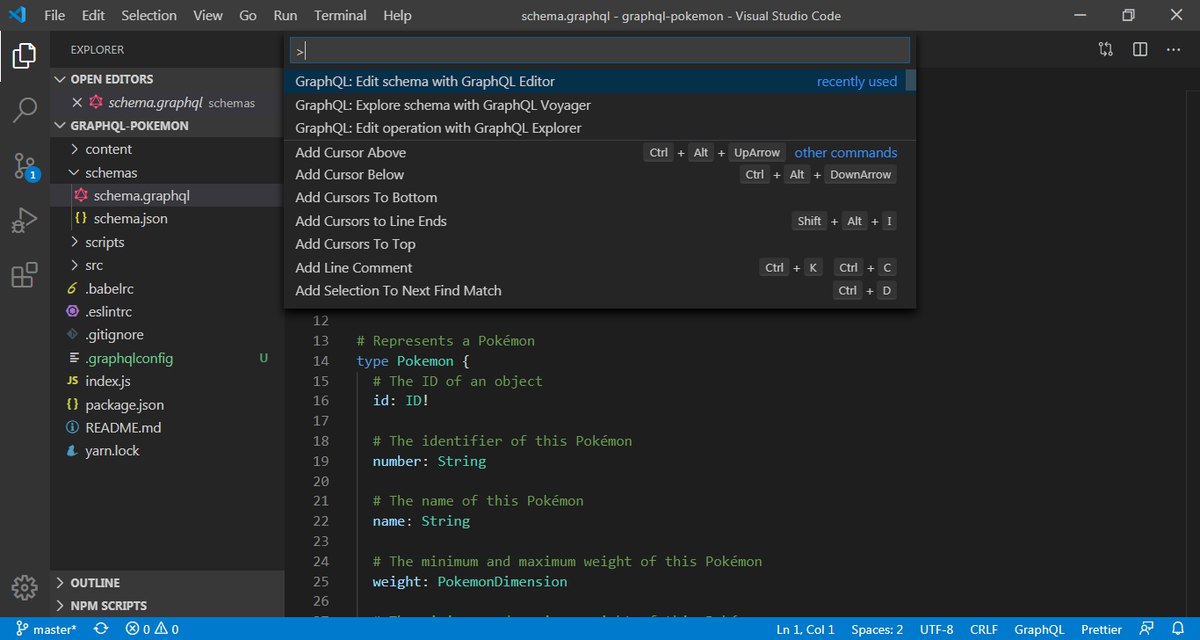Open the Search view in activity bar
This screenshot has height=640, width=1200.
click(25, 110)
